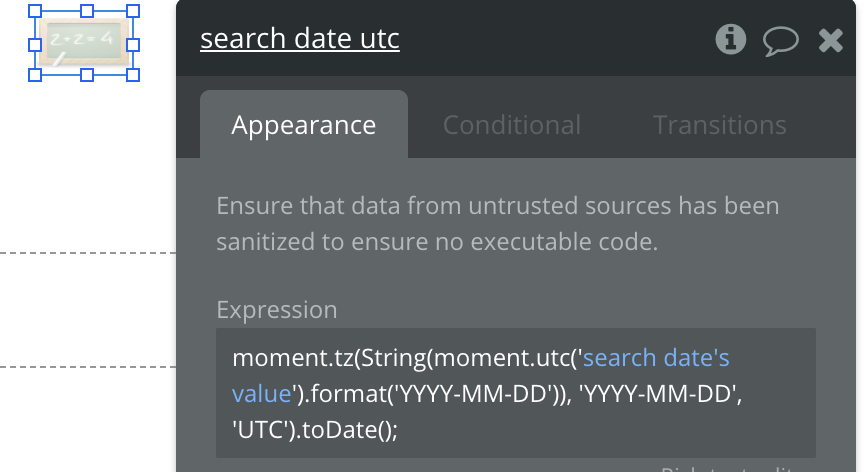Click the blue "search date's value" dynamic expression
This screenshot has width=864, height=472.
point(658,358)
